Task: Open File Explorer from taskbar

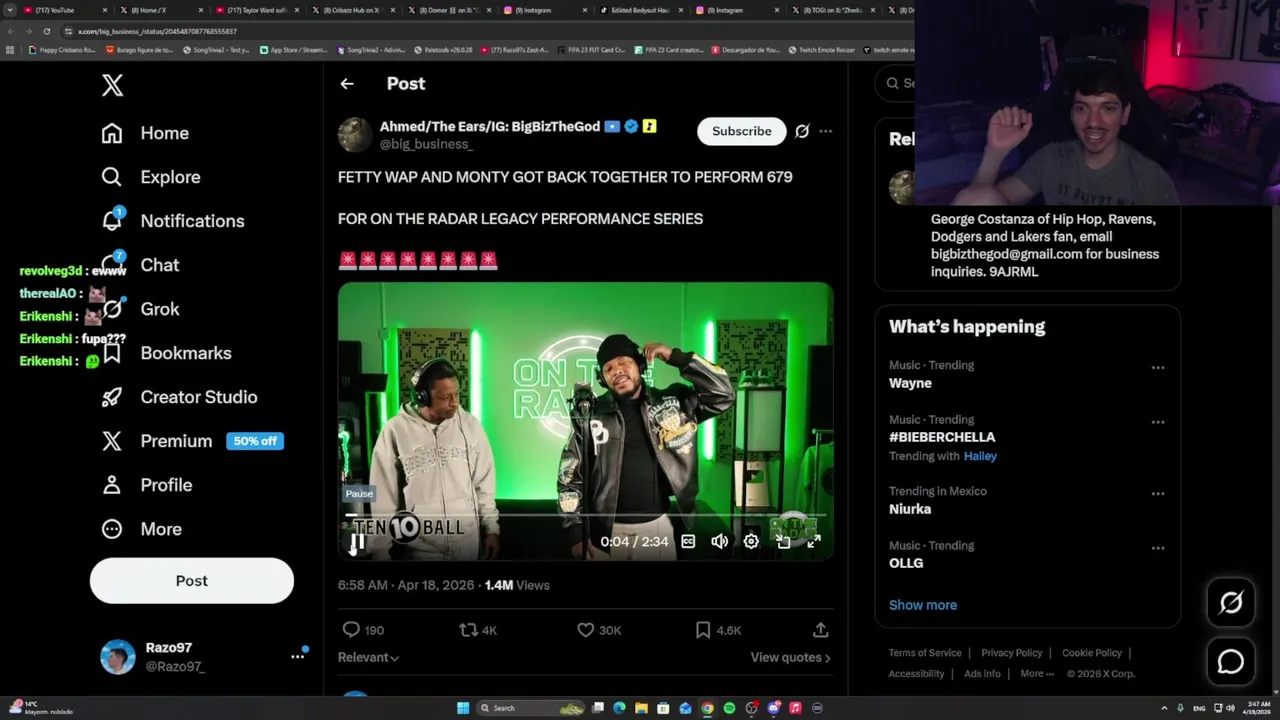Action: [x=641, y=708]
